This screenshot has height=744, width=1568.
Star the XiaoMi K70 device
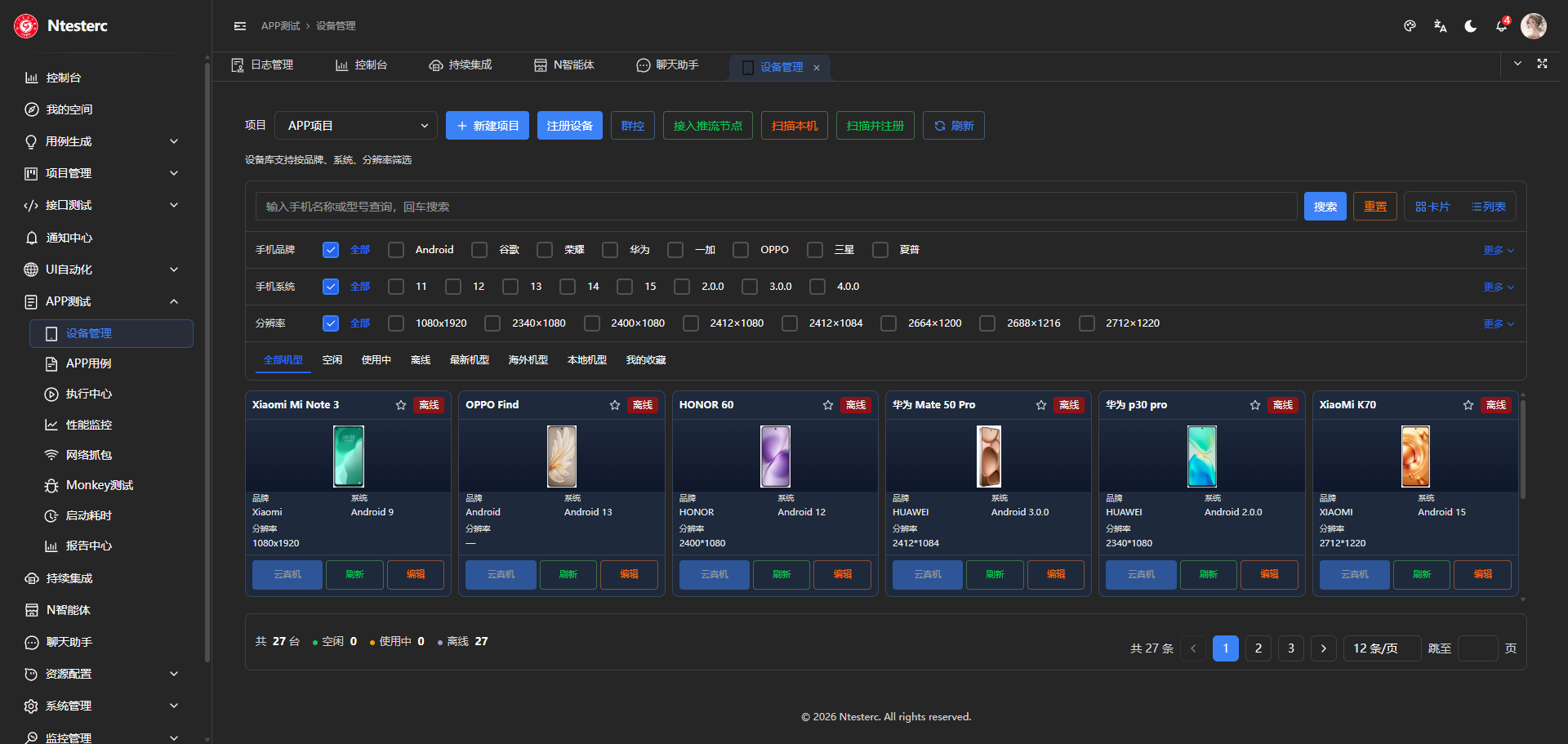1468,405
